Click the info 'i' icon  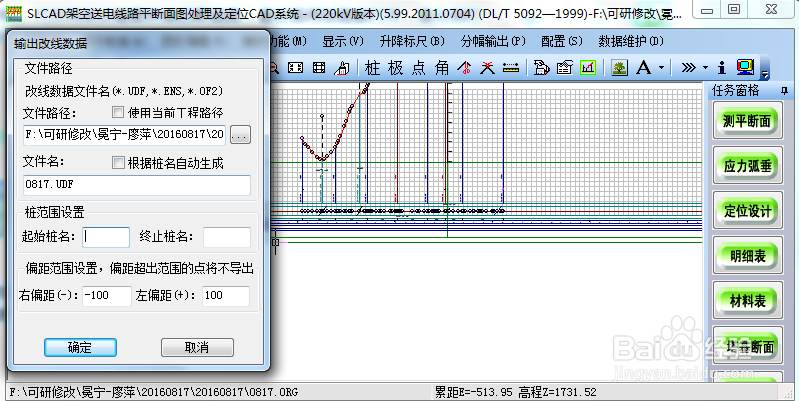[722, 67]
